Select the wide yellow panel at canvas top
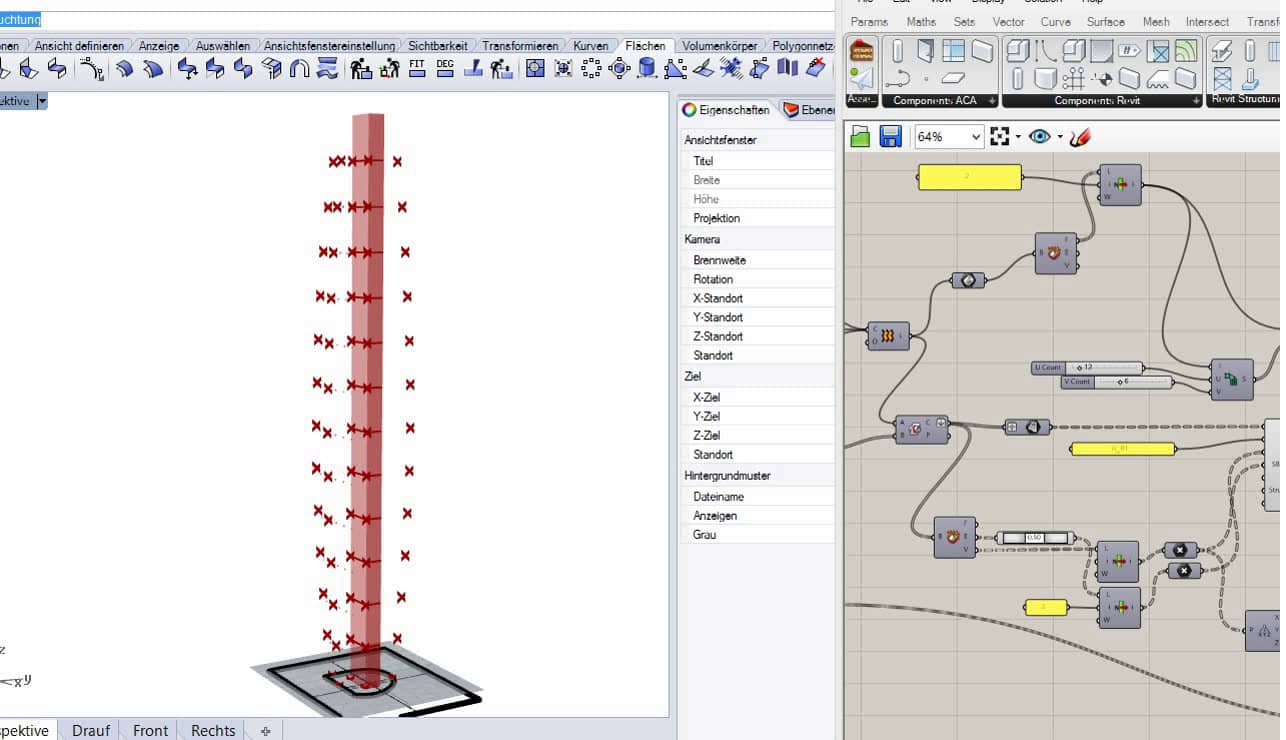This screenshot has width=1286, height=740. [x=970, y=177]
